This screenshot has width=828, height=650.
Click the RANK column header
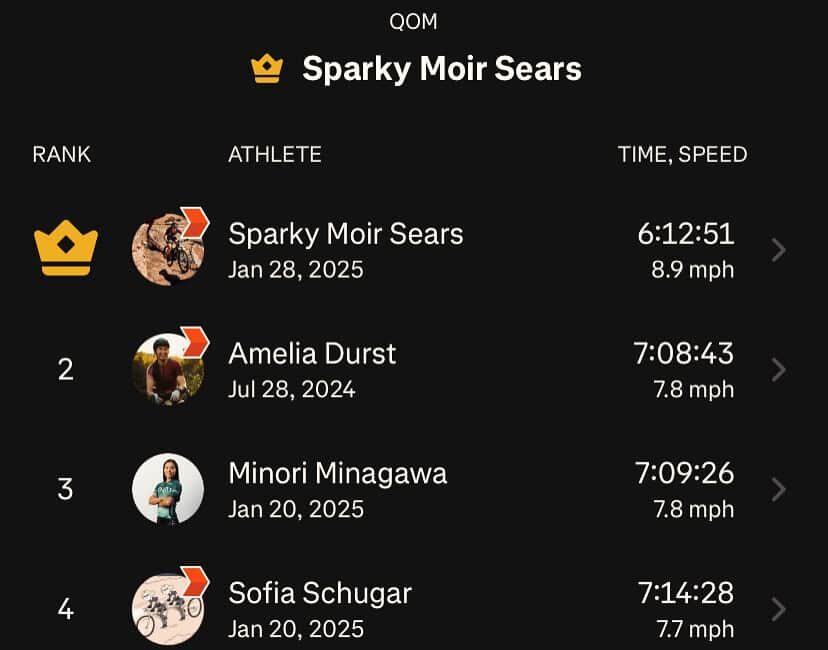(x=60, y=154)
